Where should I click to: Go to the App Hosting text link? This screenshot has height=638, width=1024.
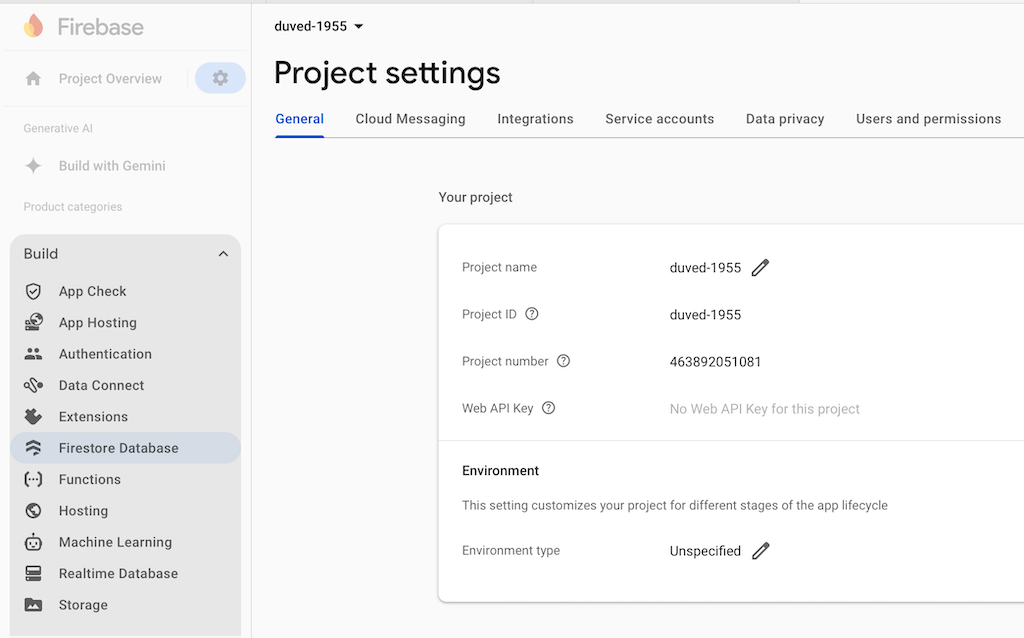pos(97,323)
